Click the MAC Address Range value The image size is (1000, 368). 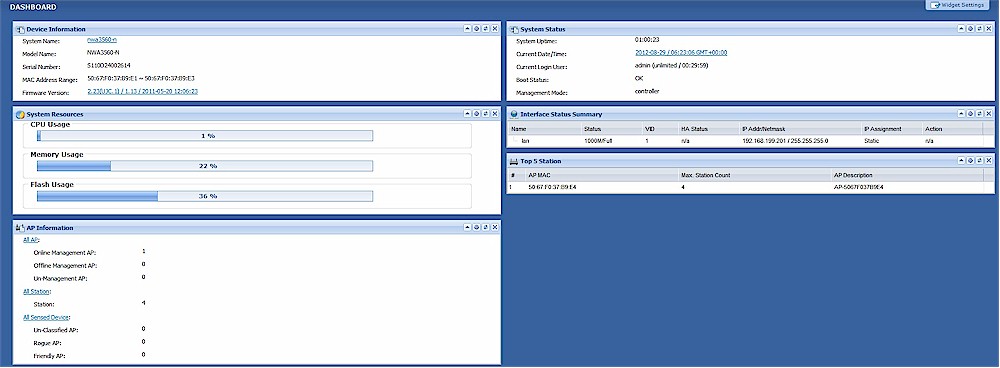[141, 78]
